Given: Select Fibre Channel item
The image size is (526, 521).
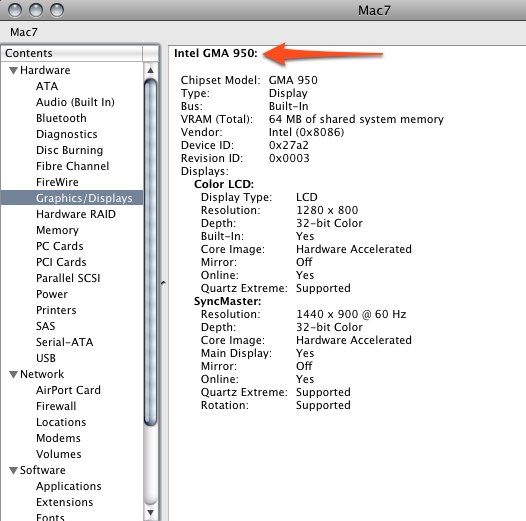Looking at the screenshot, I should pyautogui.click(x=73, y=166).
